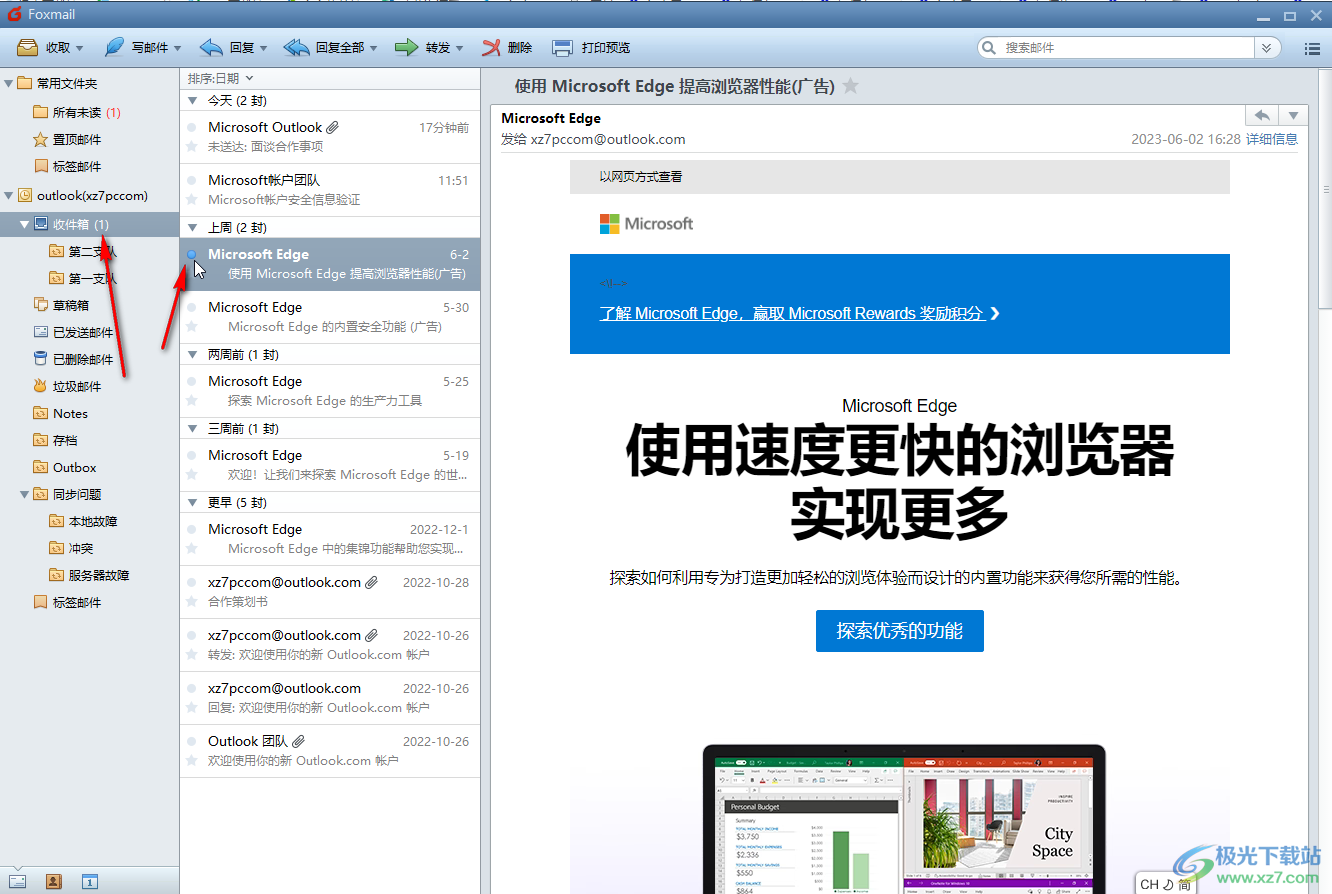Collapse the 更早 (5 封) group
Viewport: 1332px width, 894px height.
pyautogui.click(x=194, y=503)
